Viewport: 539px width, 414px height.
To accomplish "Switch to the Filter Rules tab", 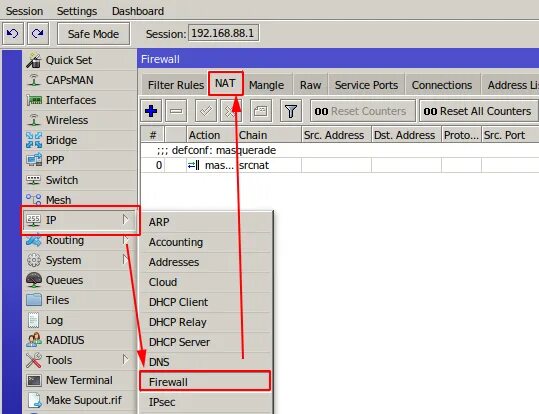I will pyautogui.click(x=176, y=85).
